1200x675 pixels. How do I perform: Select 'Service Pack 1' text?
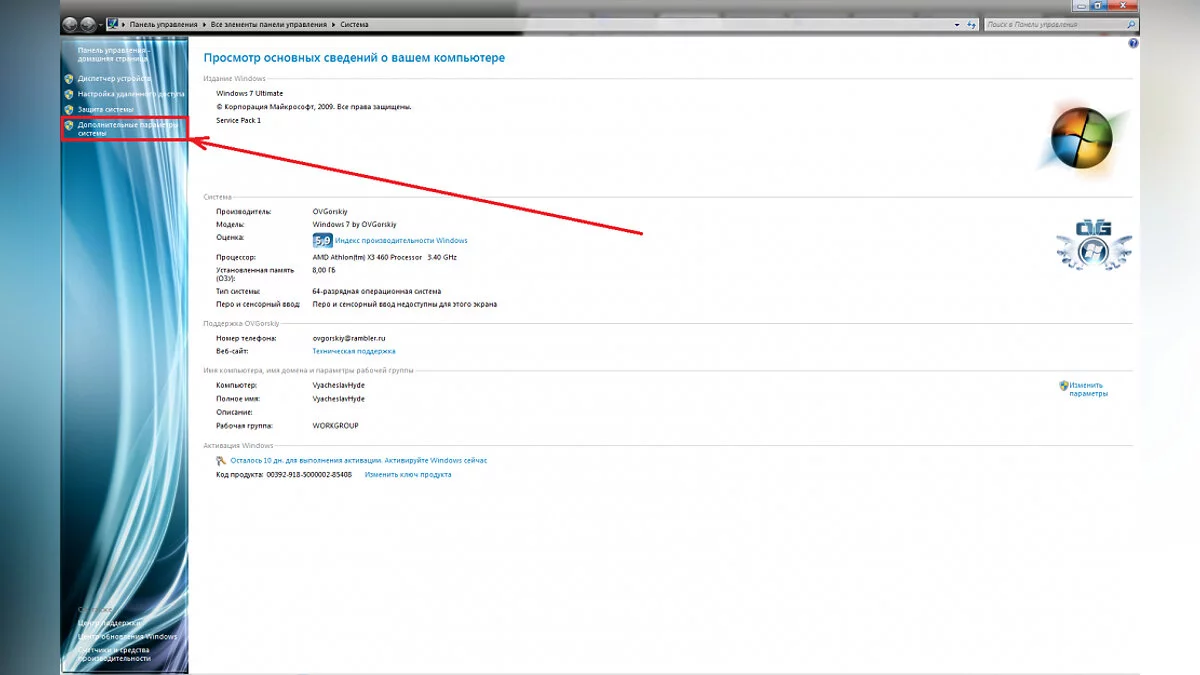[238, 120]
